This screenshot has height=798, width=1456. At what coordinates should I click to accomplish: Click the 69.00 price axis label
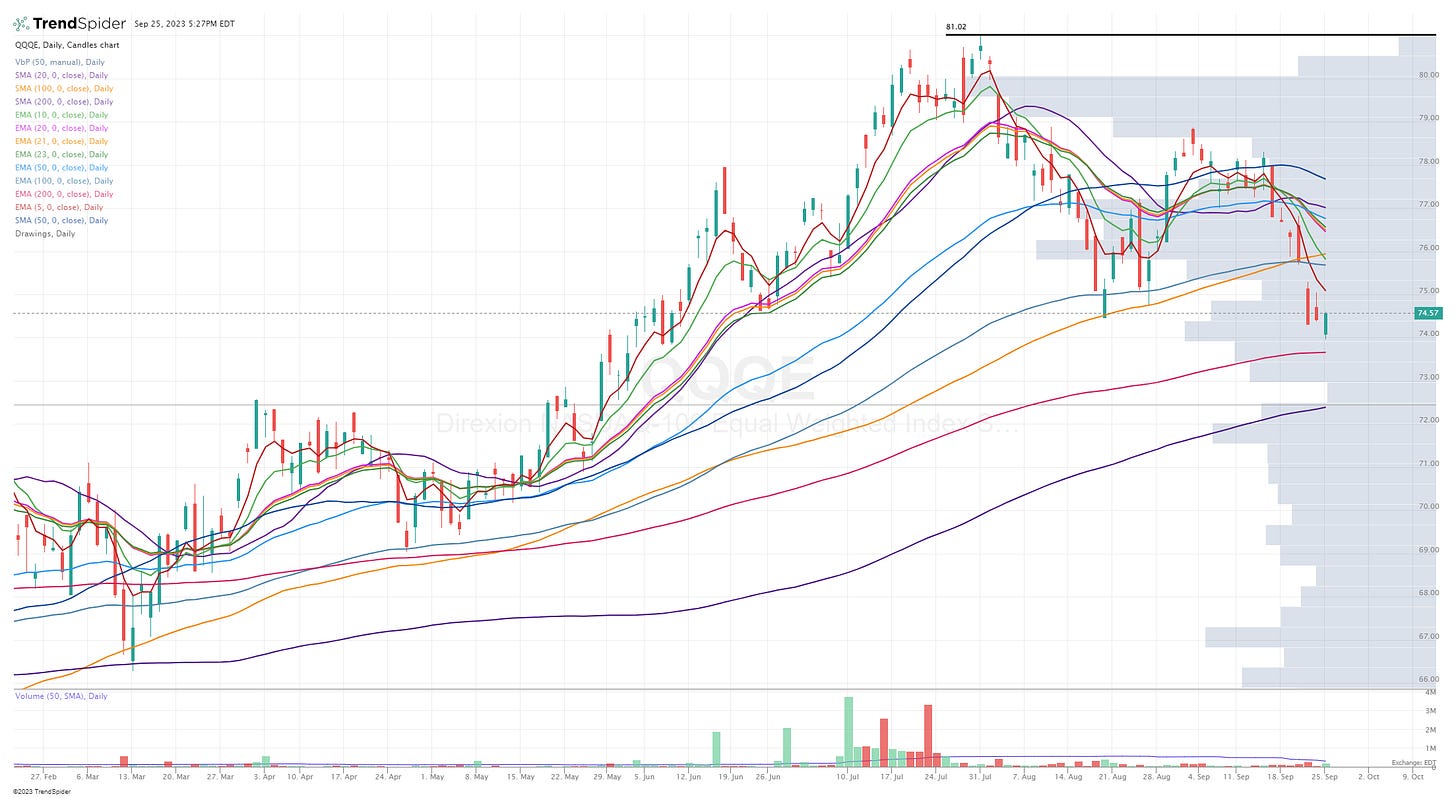[1427, 550]
